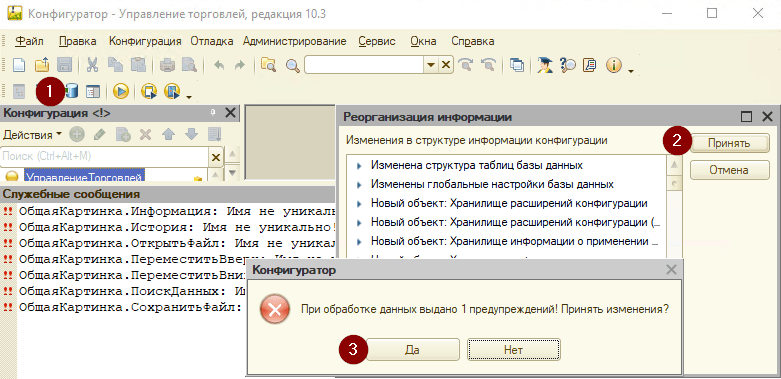This screenshot has height=379, width=781.
Task: Confirm changes with the Да button
Action: pyautogui.click(x=412, y=350)
